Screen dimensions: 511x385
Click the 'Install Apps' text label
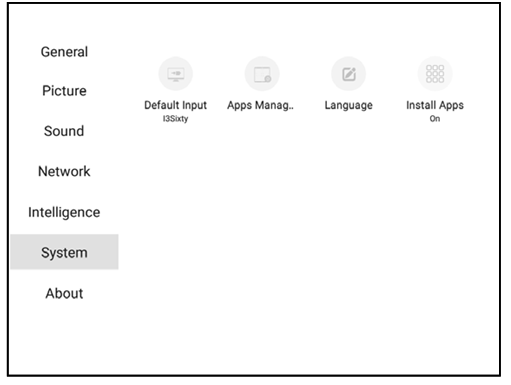(435, 105)
